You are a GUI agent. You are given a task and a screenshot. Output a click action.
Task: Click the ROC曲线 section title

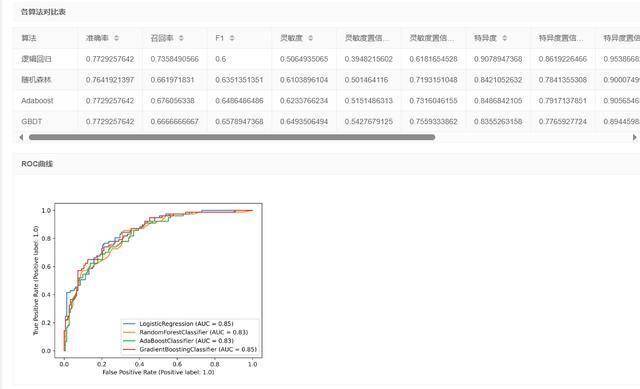[37, 164]
